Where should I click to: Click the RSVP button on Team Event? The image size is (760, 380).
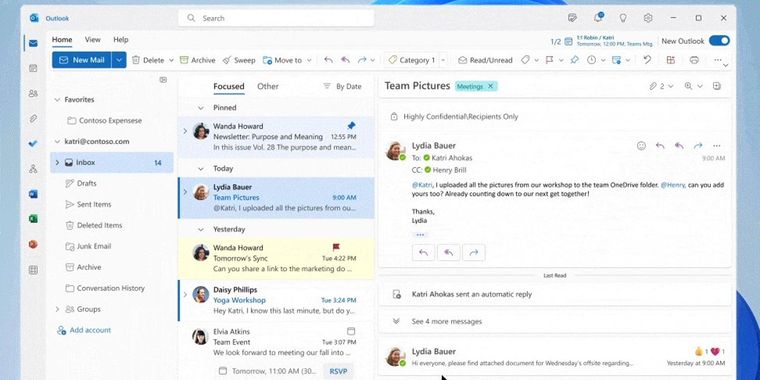click(x=338, y=371)
